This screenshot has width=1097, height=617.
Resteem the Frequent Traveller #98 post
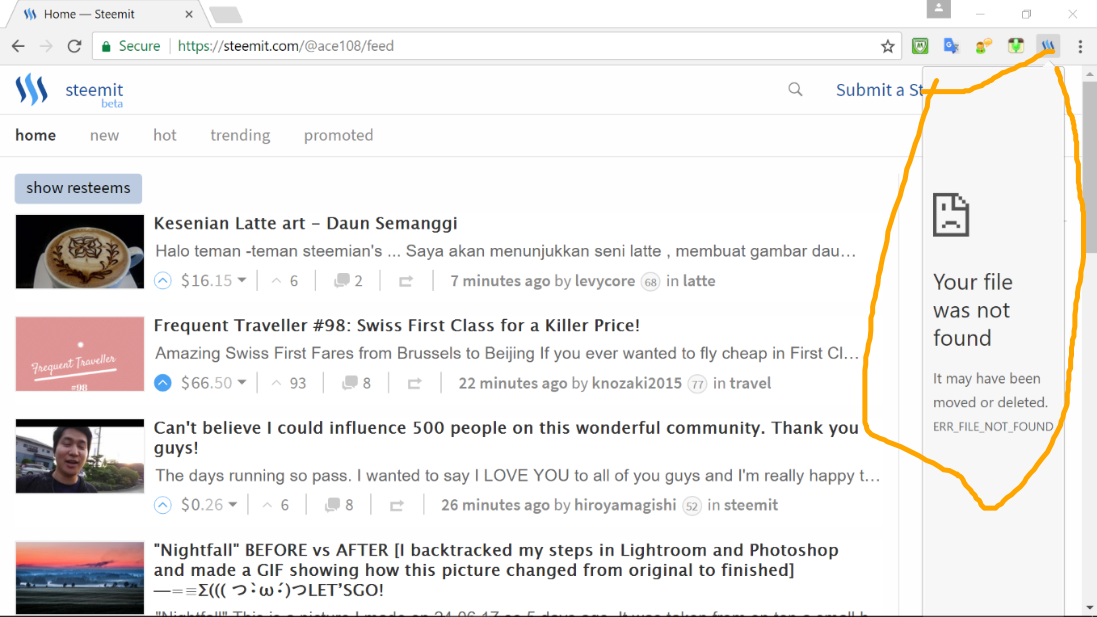tap(414, 383)
